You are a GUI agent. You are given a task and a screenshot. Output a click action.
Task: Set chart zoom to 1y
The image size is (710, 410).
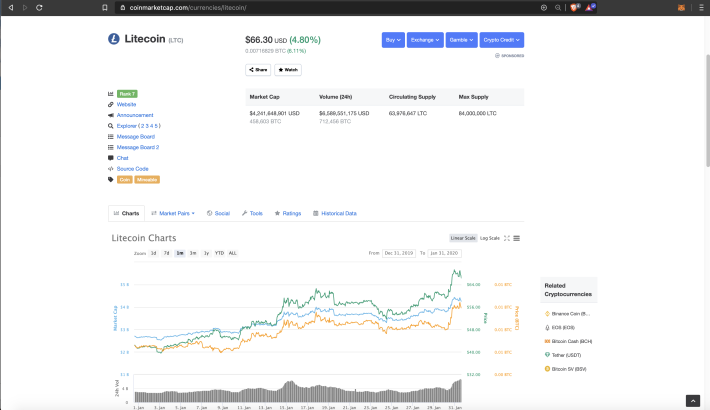[x=206, y=253]
